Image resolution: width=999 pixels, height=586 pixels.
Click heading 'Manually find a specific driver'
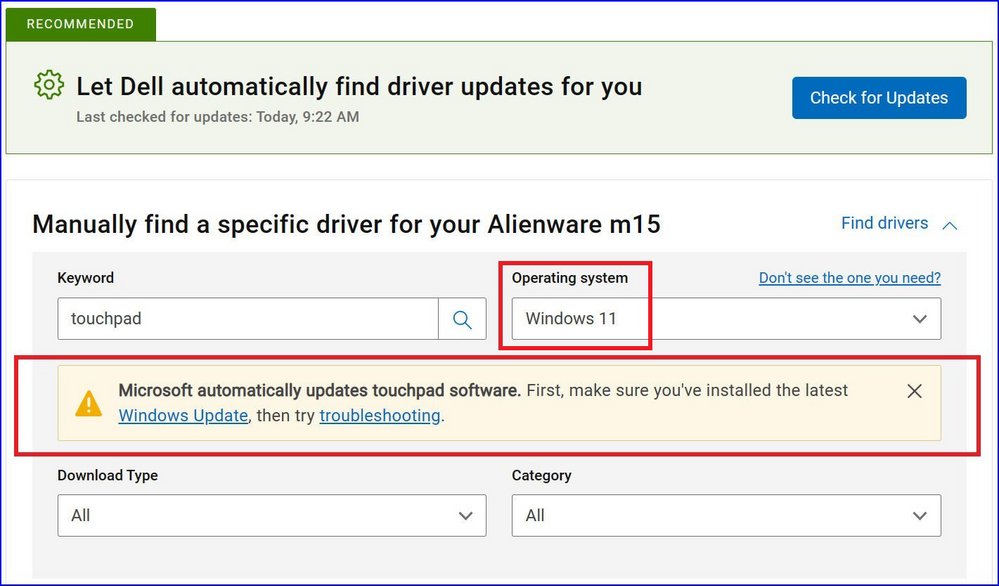click(346, 224)
